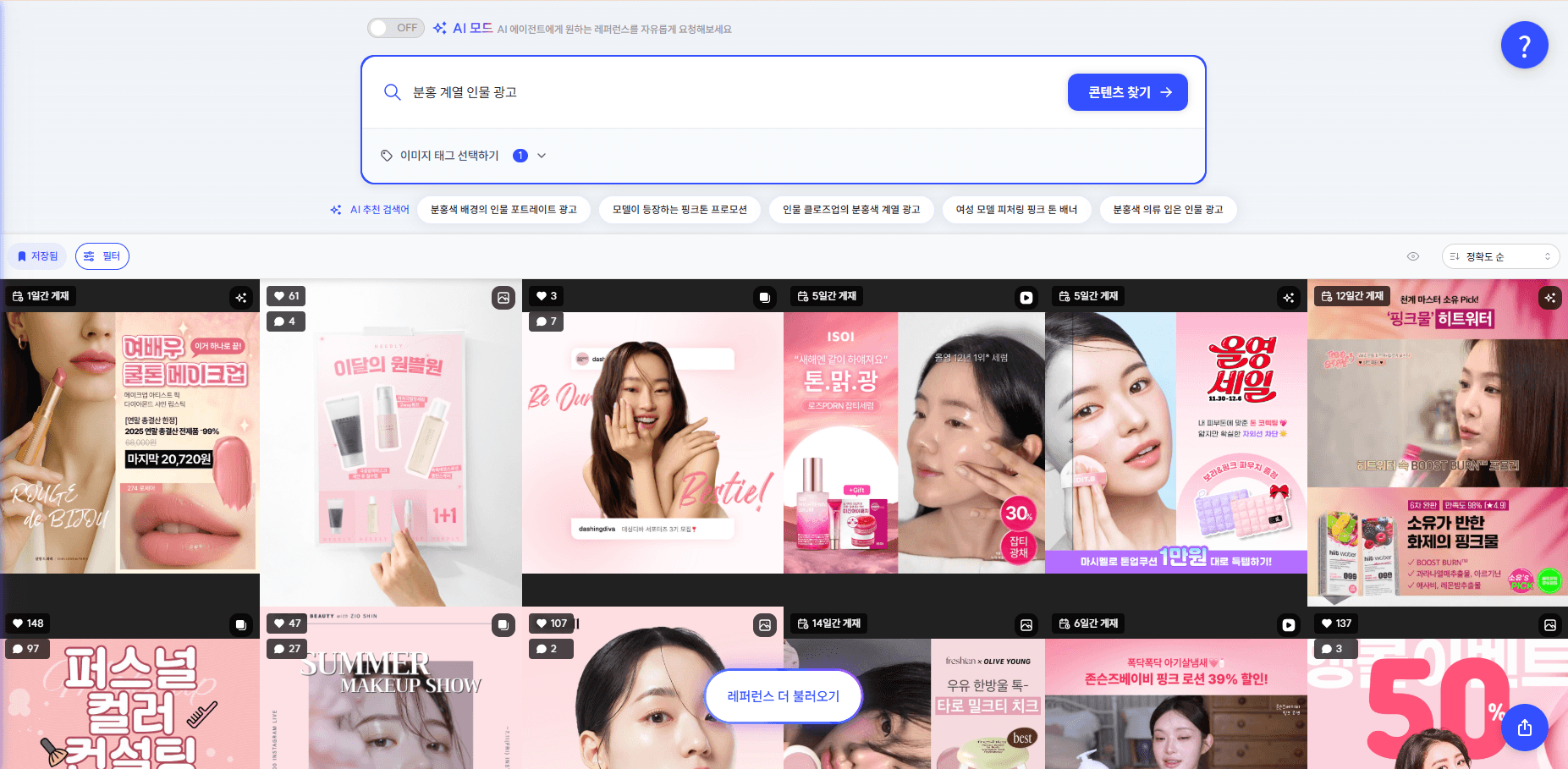Screen dimensions: 1568x769
Task: Select suggestion 인물 클로즈업의 분홍색 계열 광고
Action: [x=851, y=210]
